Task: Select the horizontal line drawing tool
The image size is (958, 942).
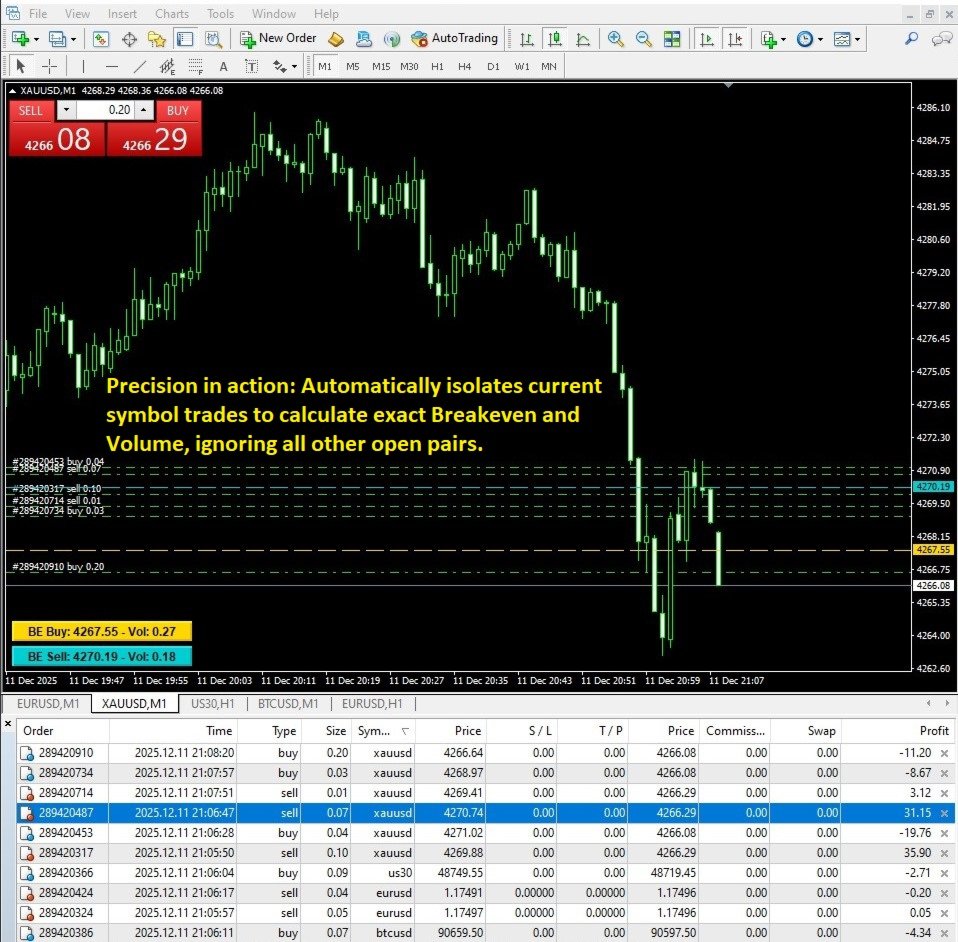Action: [x=111, y=66]
